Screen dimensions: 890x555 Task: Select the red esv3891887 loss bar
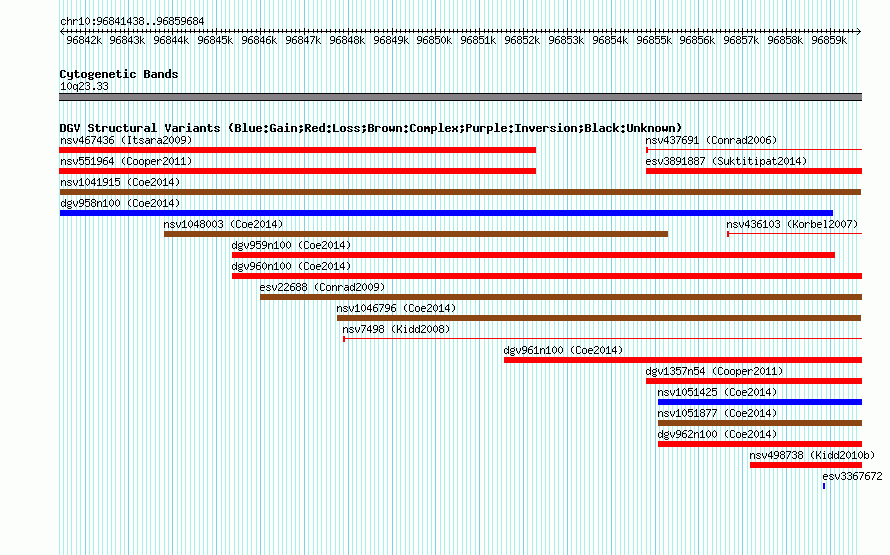click(x=754, y=171)
